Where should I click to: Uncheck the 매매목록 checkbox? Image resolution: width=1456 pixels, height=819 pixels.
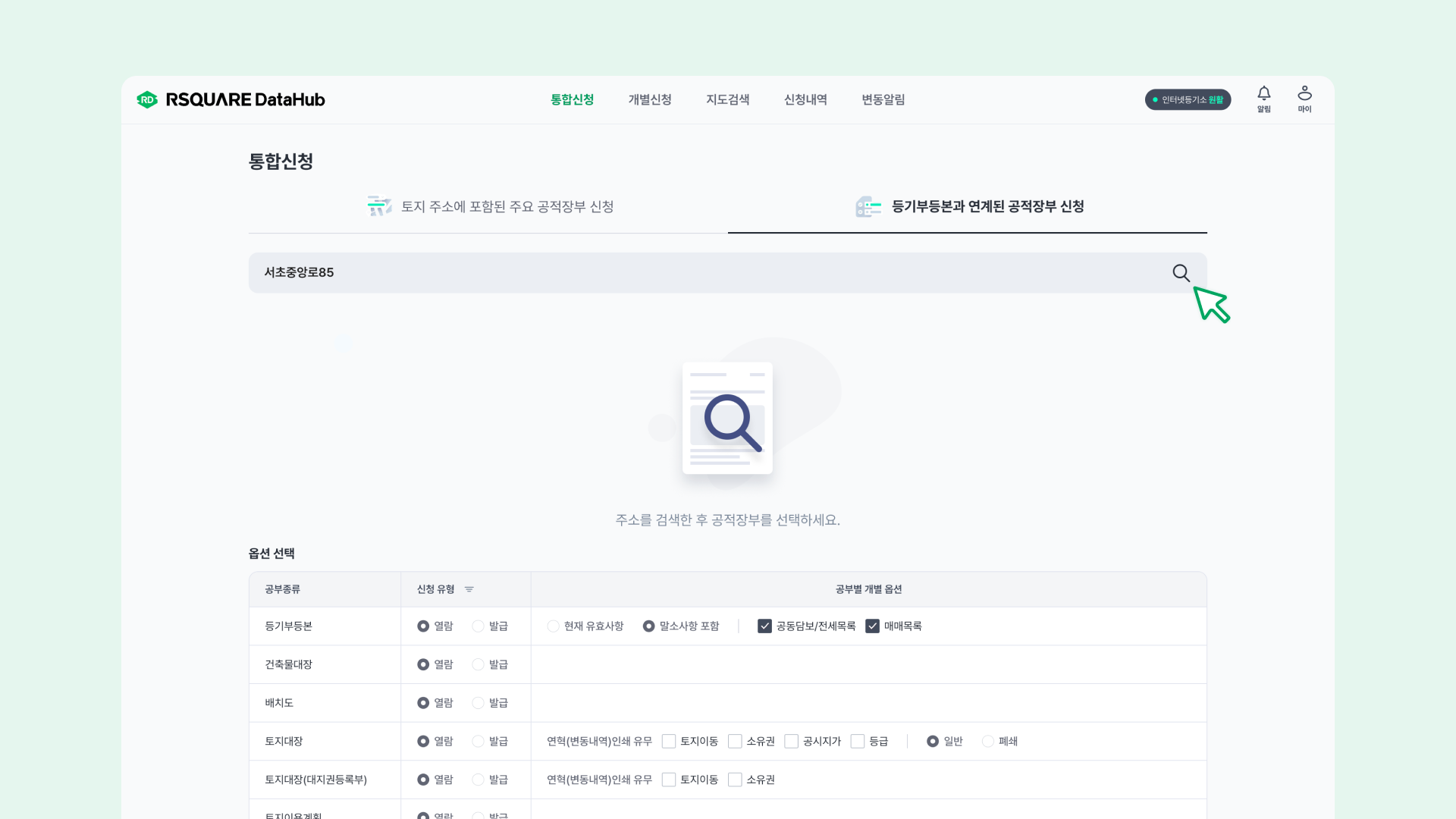pyautogui.click(x=872, y=626)
